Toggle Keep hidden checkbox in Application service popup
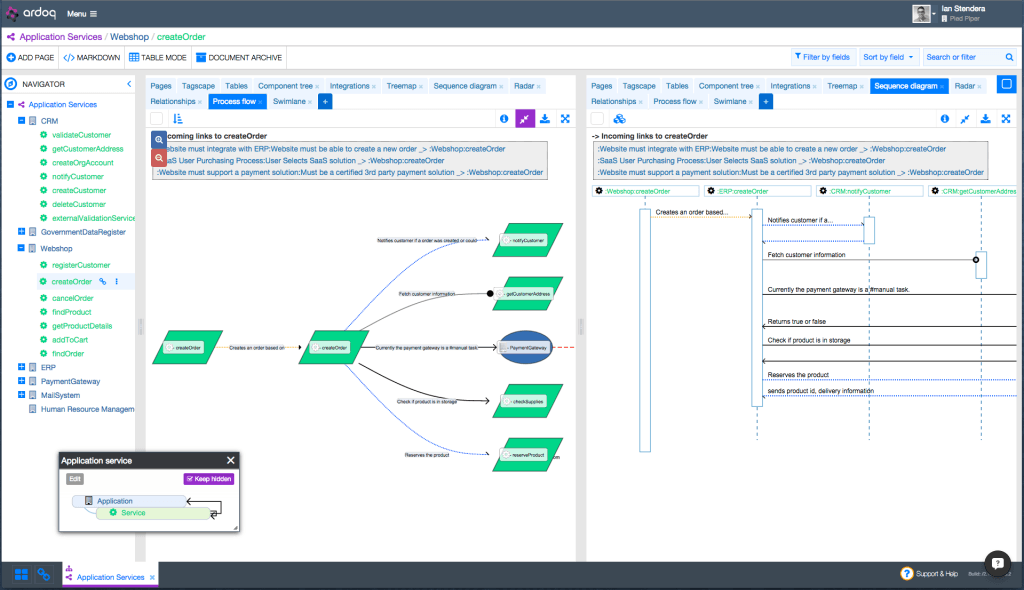This screenshot has width=1024, height=590. coord(208,478)
